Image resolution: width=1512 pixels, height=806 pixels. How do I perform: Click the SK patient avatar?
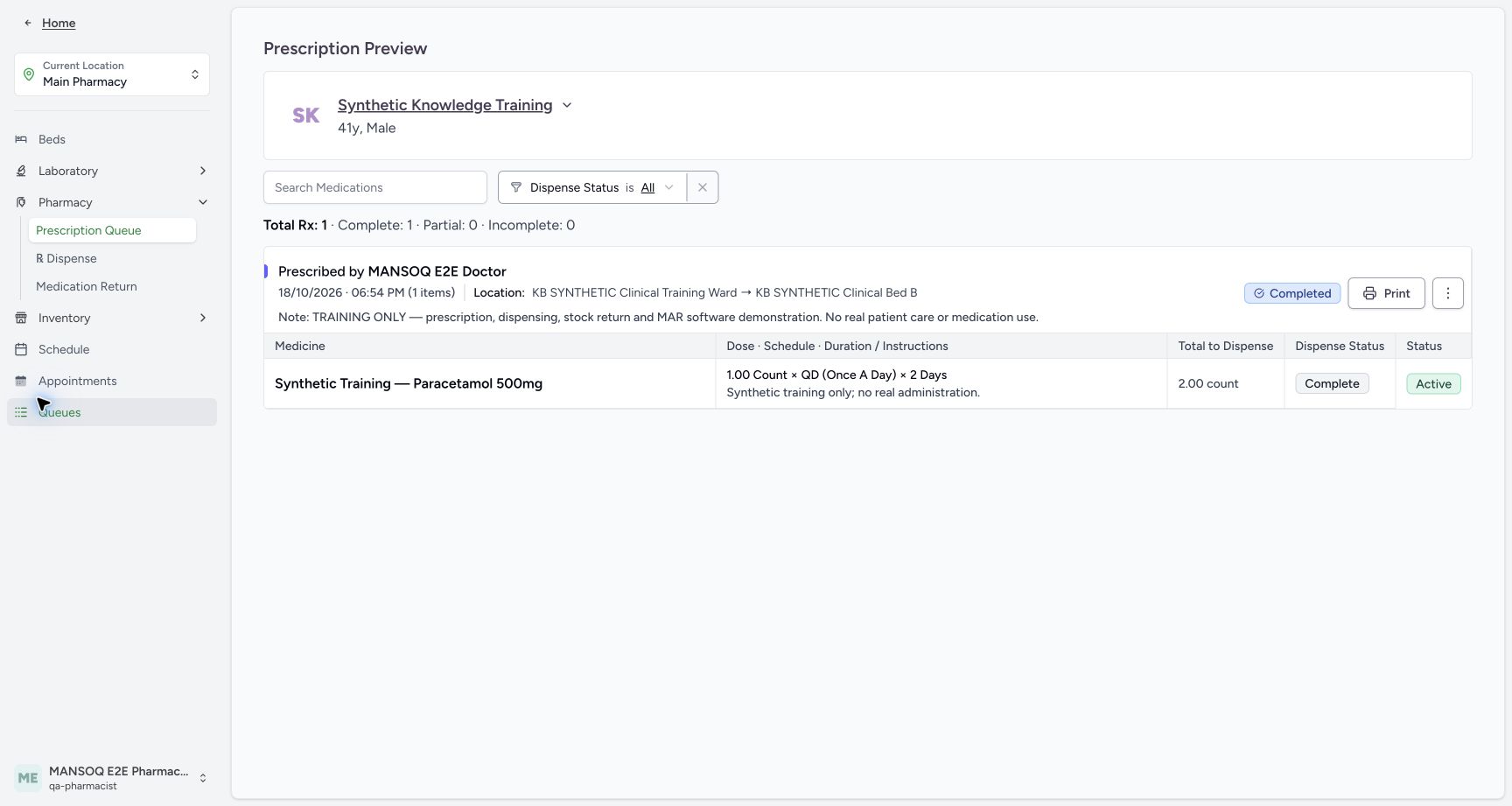305,116
